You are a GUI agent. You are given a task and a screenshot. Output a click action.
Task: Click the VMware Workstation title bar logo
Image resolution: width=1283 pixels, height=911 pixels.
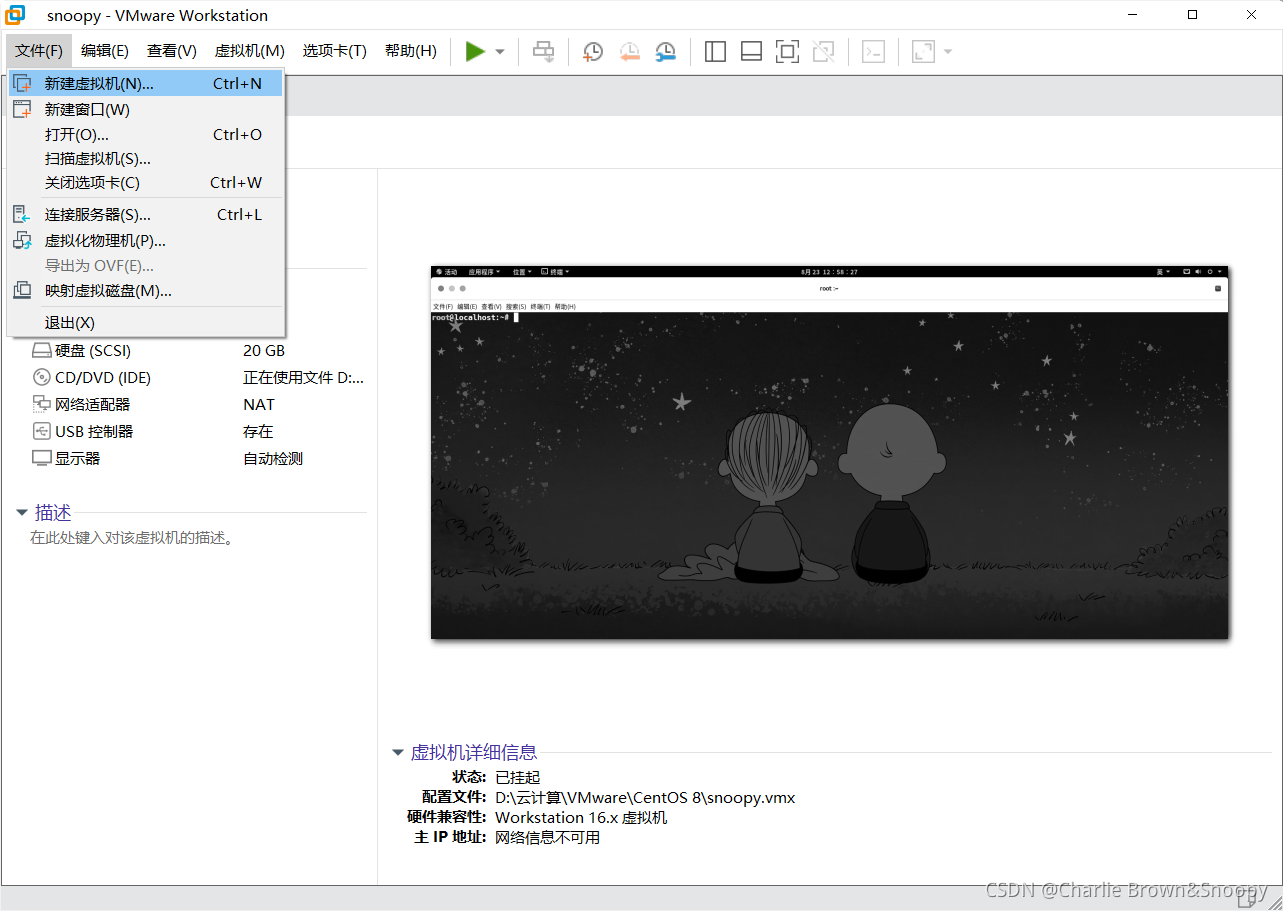tap(16, 15)
